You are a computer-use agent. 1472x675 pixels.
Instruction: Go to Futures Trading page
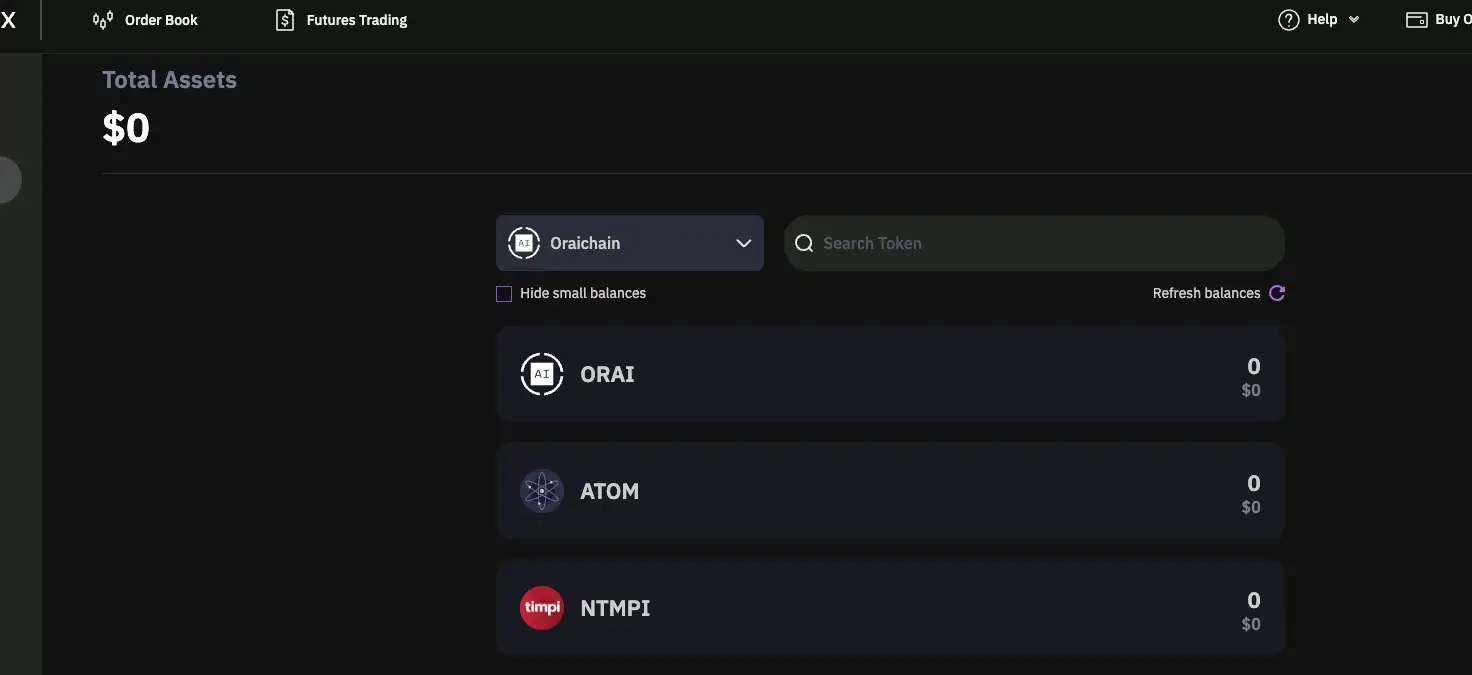357,20
